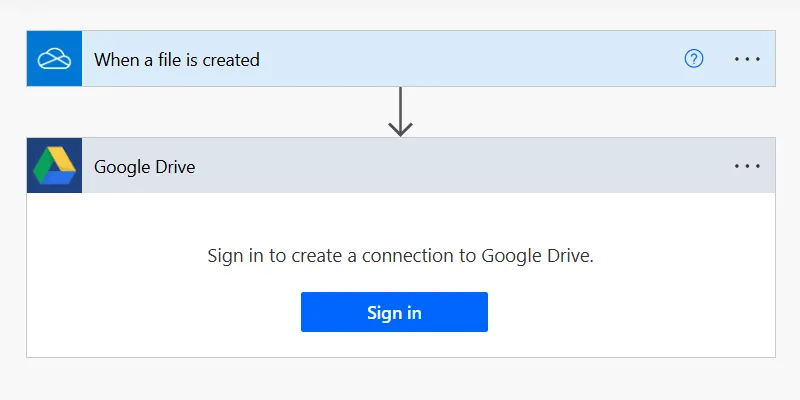
Task: Click the canvas gap left of the connector arrow
Action: [x=200, y=112]
